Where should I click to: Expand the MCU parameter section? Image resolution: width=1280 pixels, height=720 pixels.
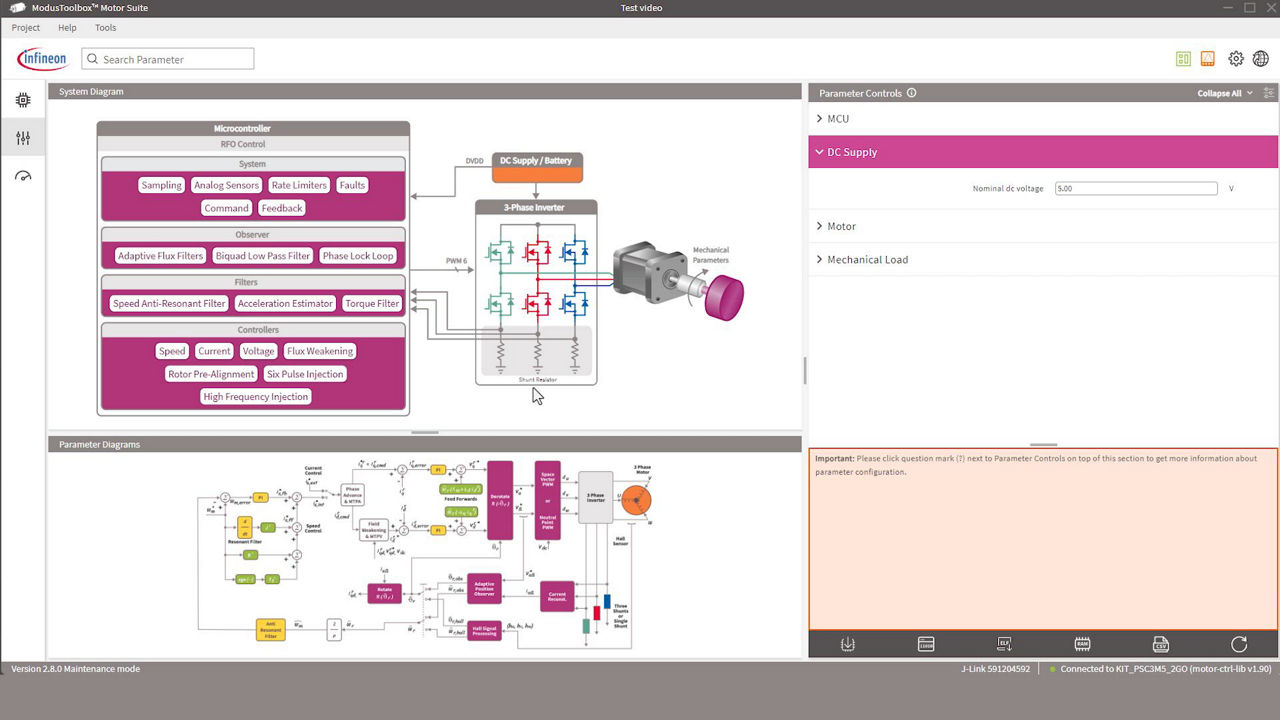pyautogui.click(x=838, y=119)
